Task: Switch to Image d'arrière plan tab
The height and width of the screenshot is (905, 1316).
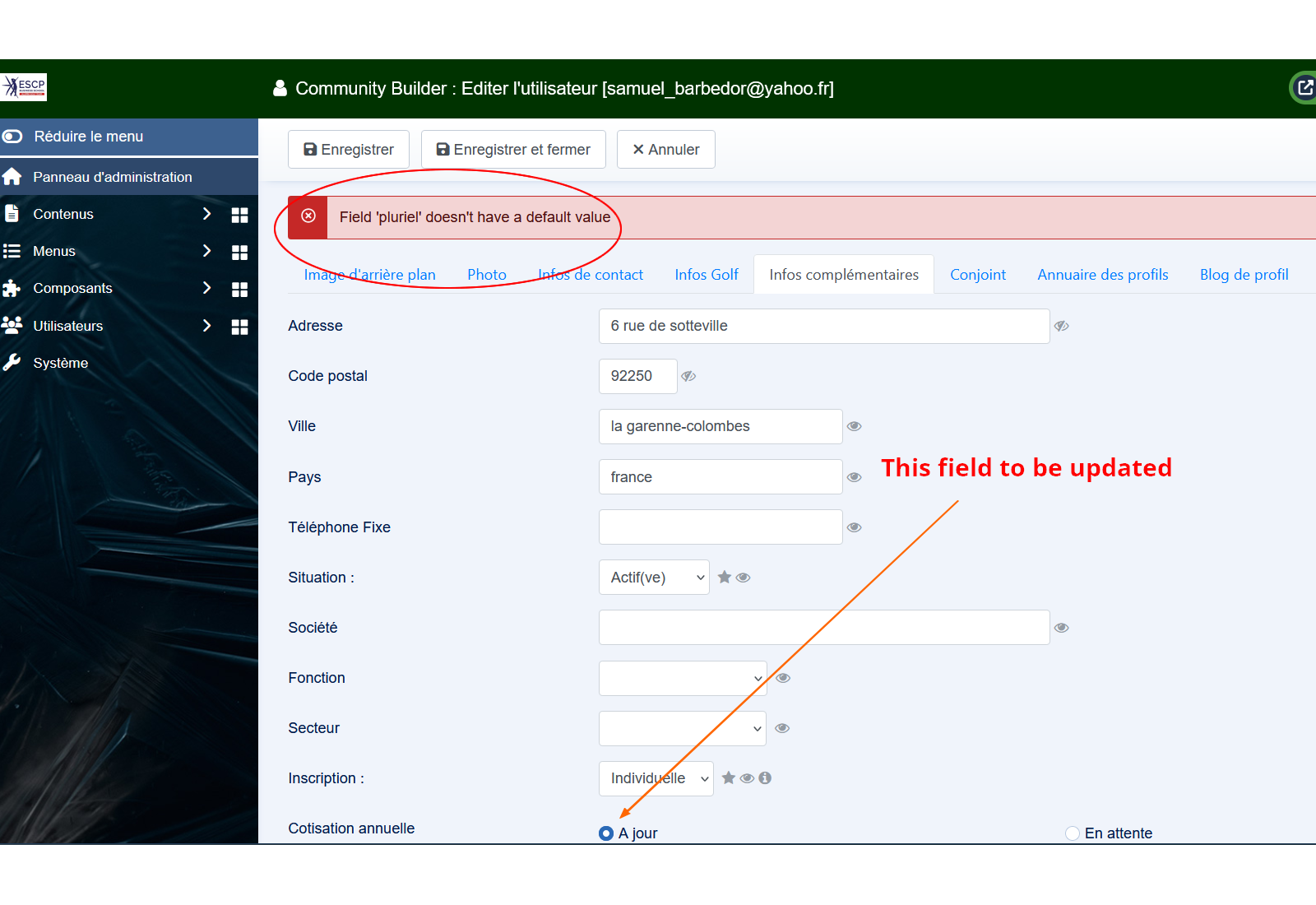Action: click(x=370, y=275)
